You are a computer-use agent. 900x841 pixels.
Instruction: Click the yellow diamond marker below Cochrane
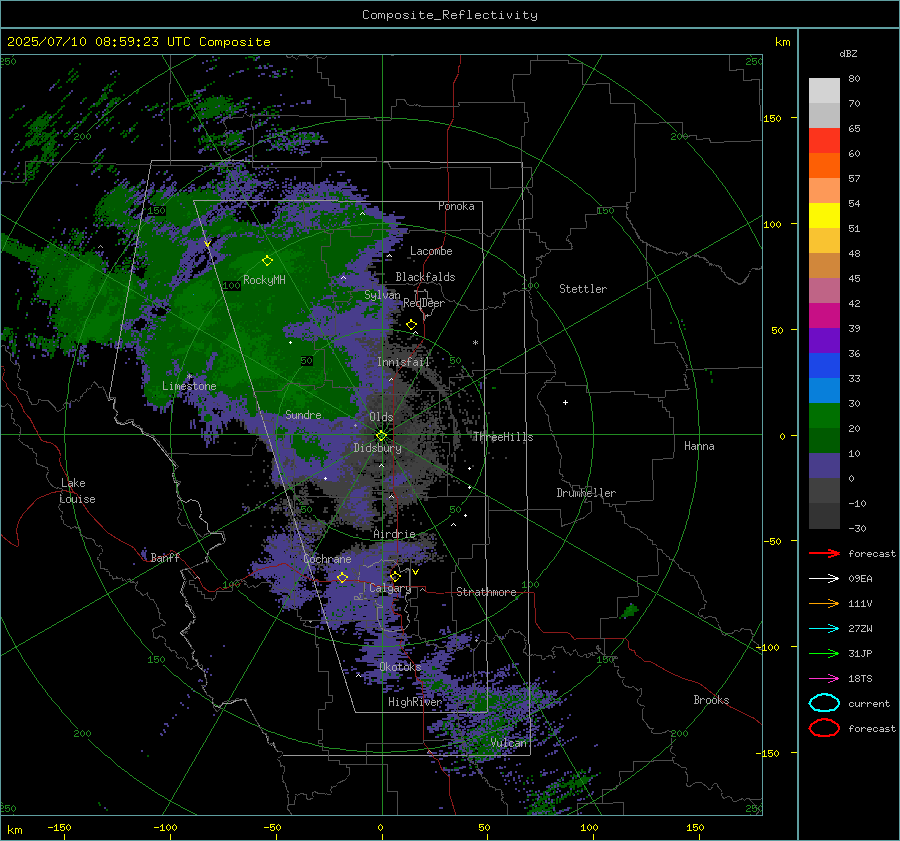[x=342, y=577]
